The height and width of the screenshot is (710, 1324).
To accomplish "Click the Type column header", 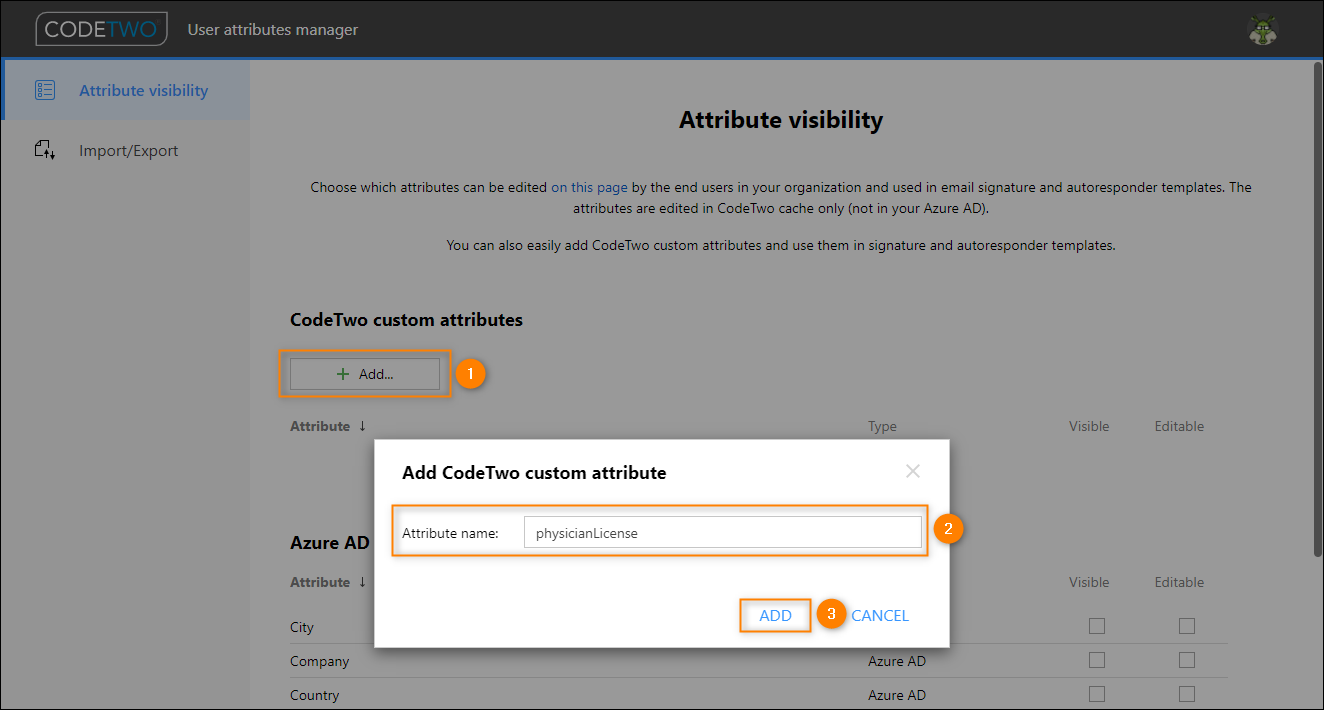I will (x=882, y=426).
